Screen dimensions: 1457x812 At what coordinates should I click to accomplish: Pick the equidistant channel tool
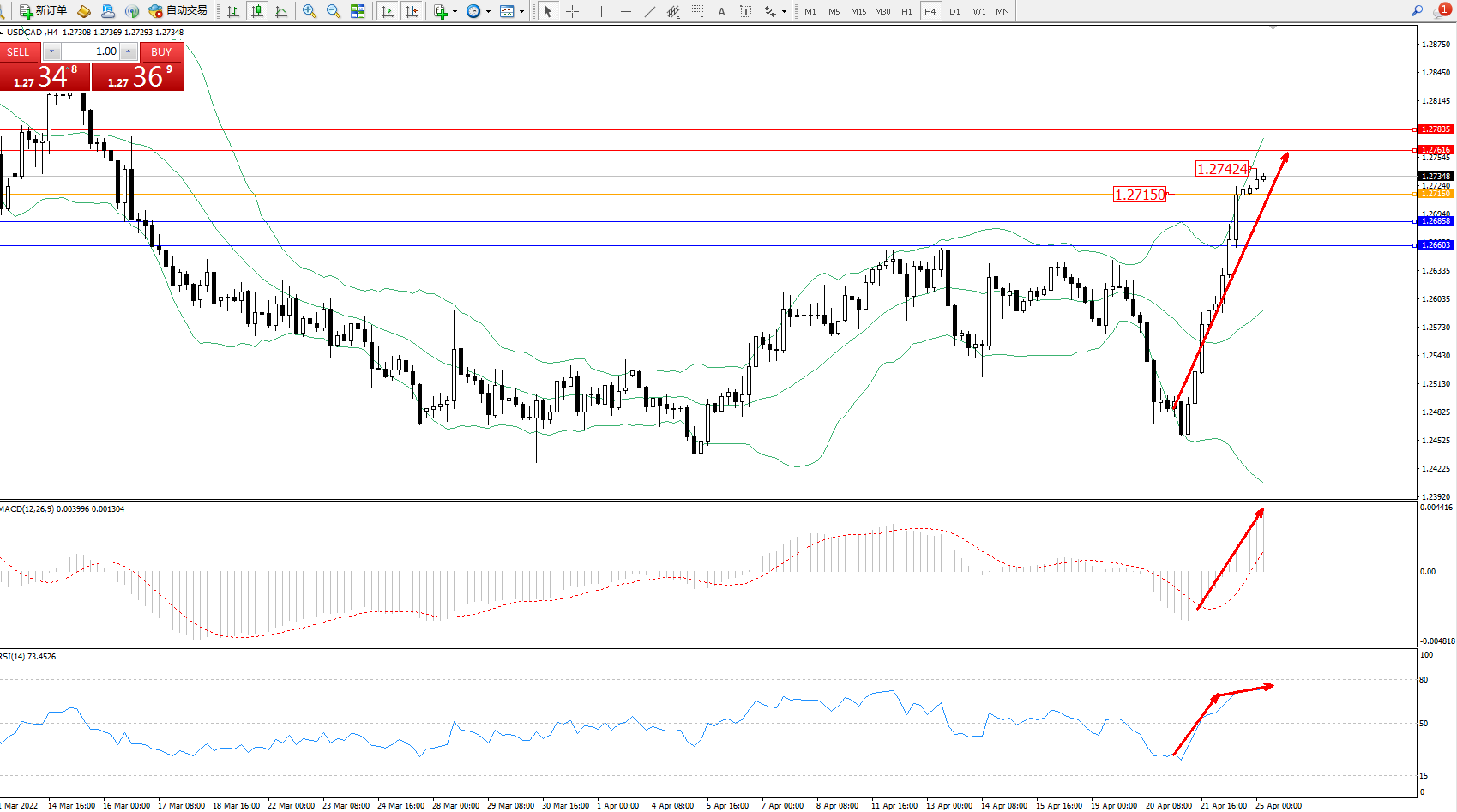pos(674,11)
